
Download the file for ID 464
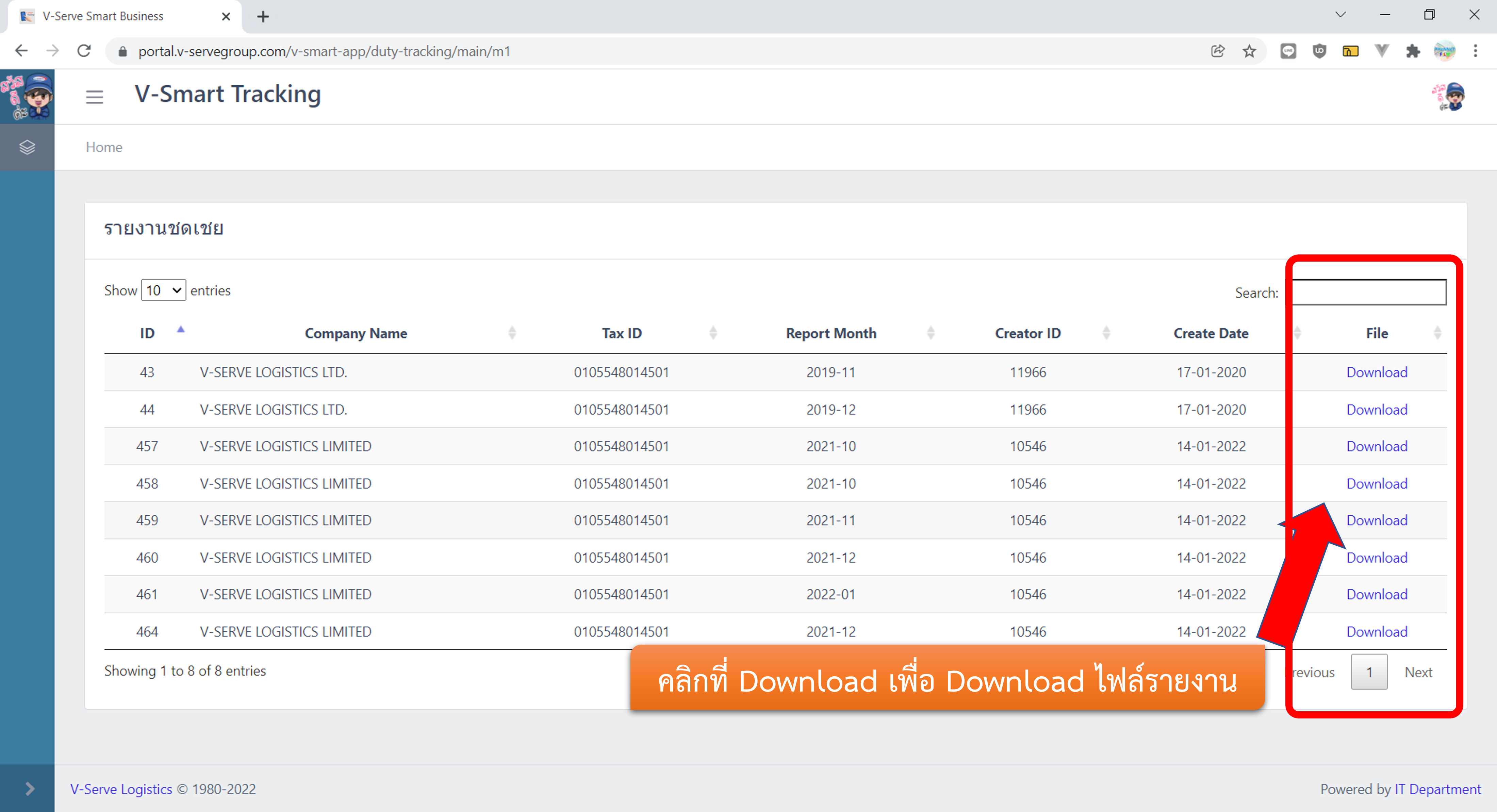coord(1377,631)
